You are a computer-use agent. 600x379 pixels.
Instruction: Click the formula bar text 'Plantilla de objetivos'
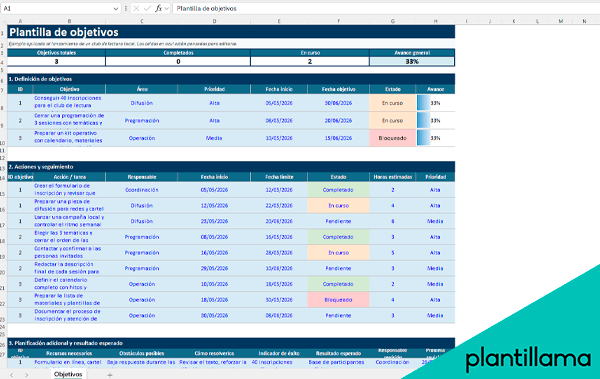[207, 8]
